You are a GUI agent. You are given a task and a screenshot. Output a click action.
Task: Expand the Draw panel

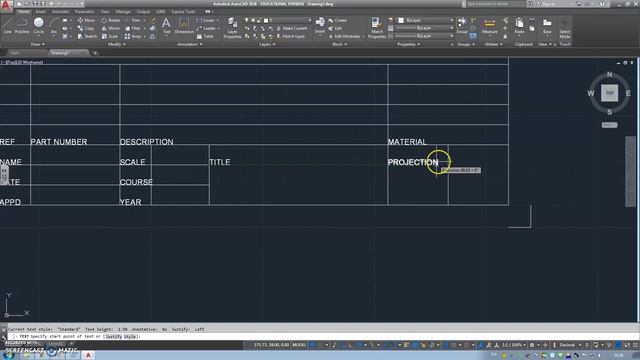click(38, 44)
